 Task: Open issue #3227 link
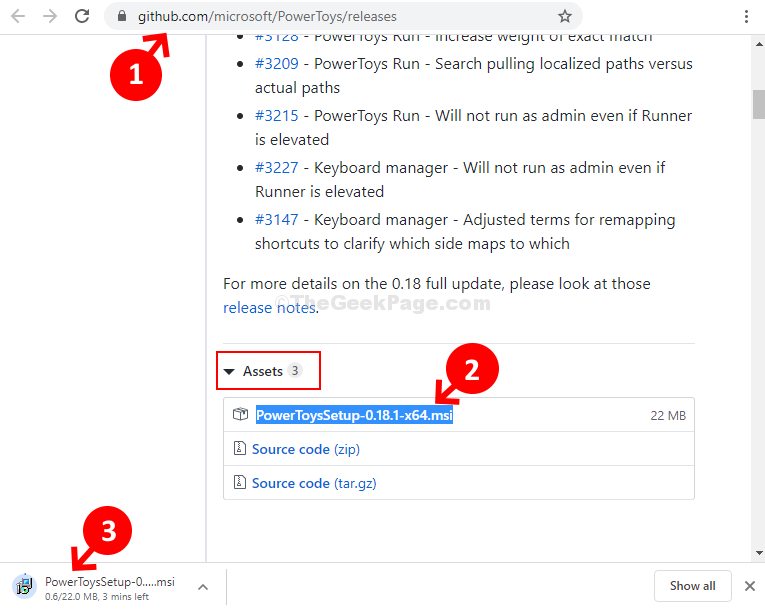[277, 167]
